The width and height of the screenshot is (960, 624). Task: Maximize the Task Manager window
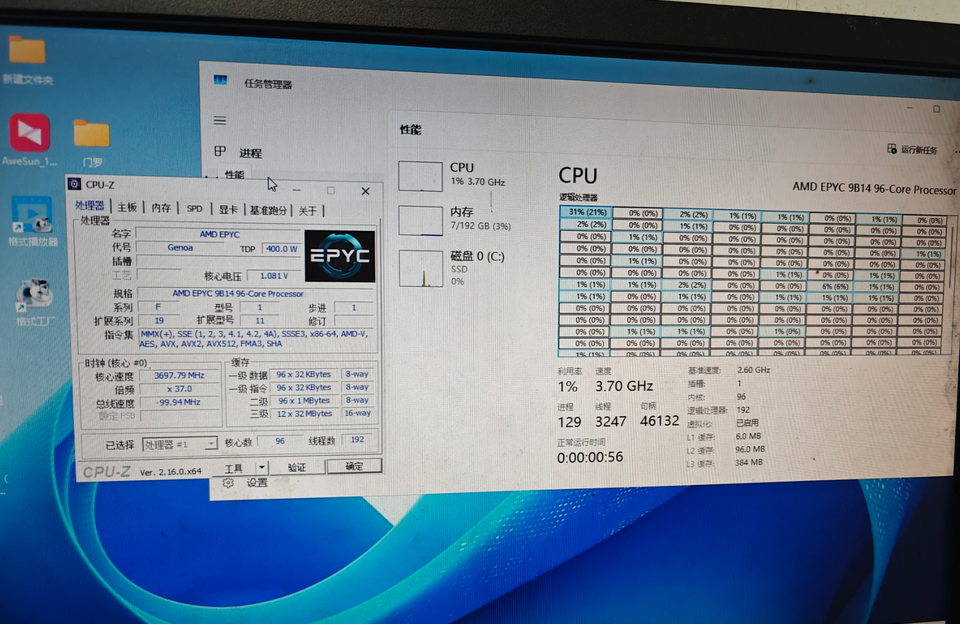[936, 109]
